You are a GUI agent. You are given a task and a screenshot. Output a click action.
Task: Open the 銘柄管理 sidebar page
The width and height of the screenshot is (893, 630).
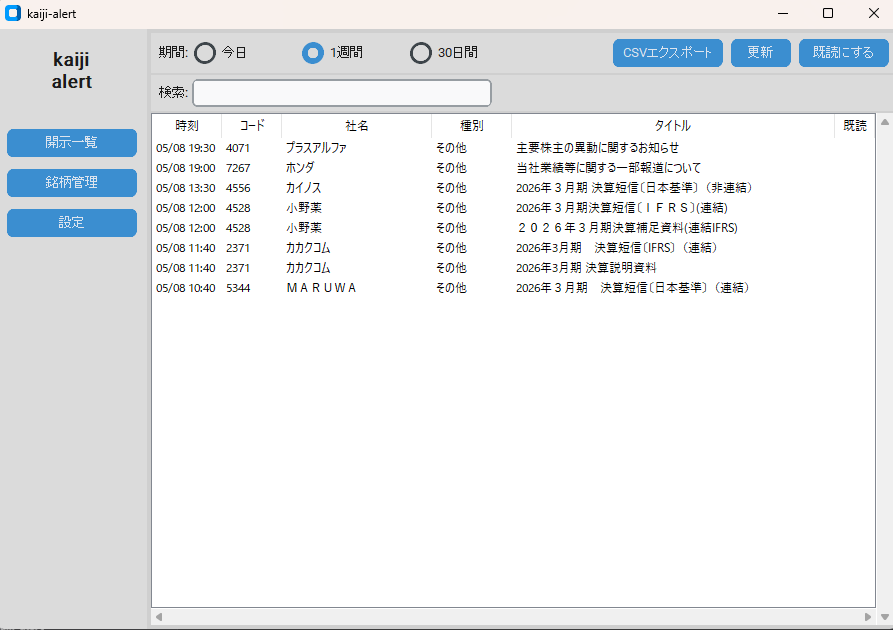[x=72, y=183]
